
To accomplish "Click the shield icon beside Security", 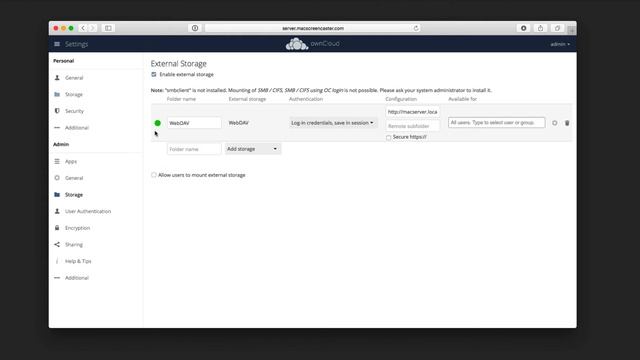I will pos(57,111).
